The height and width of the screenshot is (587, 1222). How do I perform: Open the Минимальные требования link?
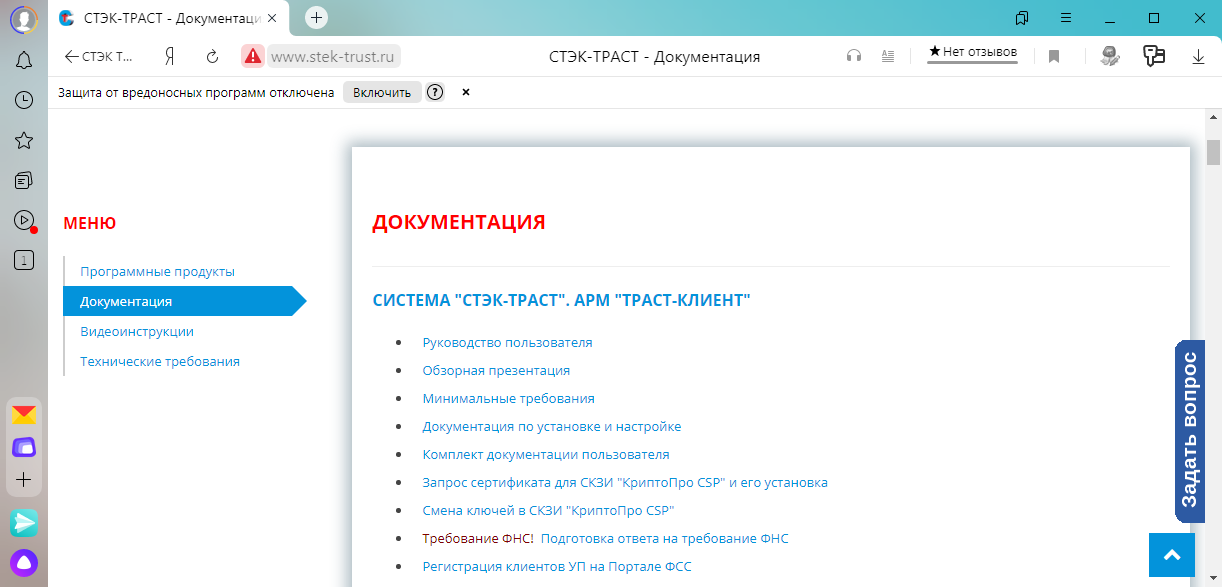(x=509, y=399)
